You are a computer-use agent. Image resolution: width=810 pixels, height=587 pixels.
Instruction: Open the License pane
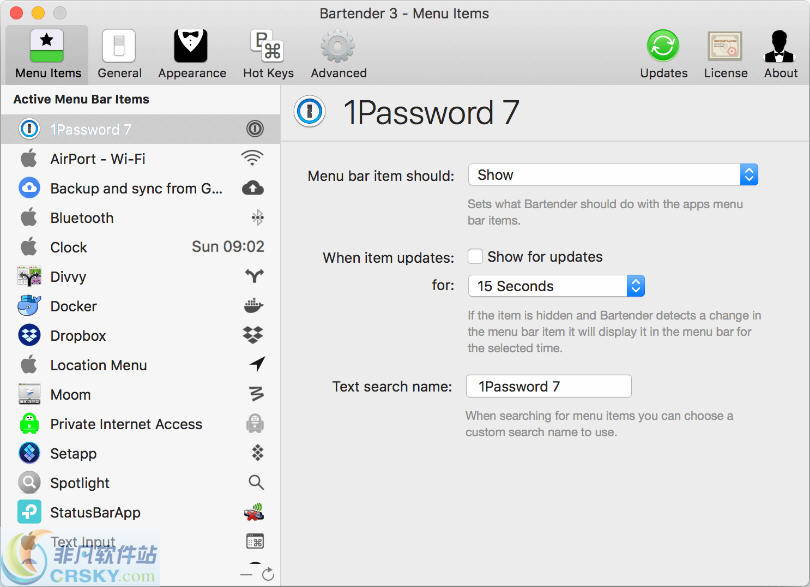tap(725, 55)
